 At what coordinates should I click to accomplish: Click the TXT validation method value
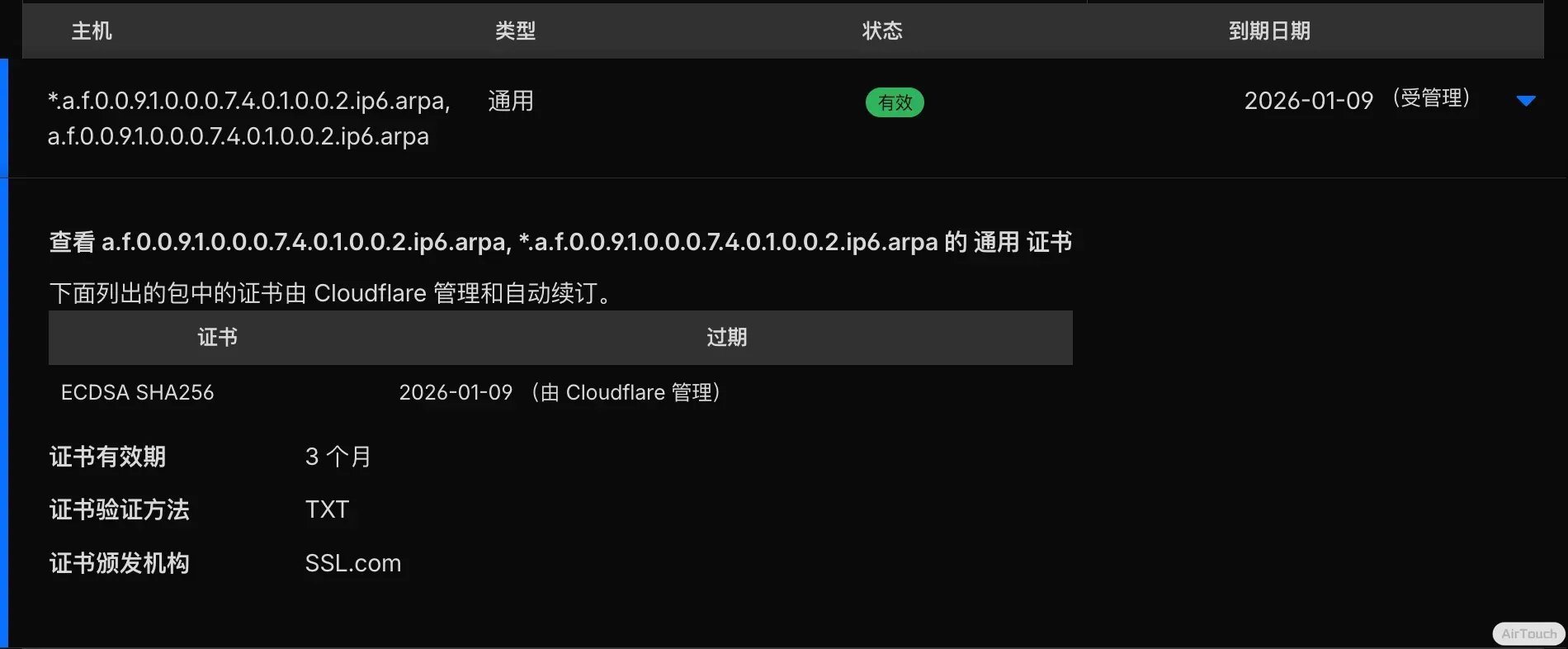[327, 509]
